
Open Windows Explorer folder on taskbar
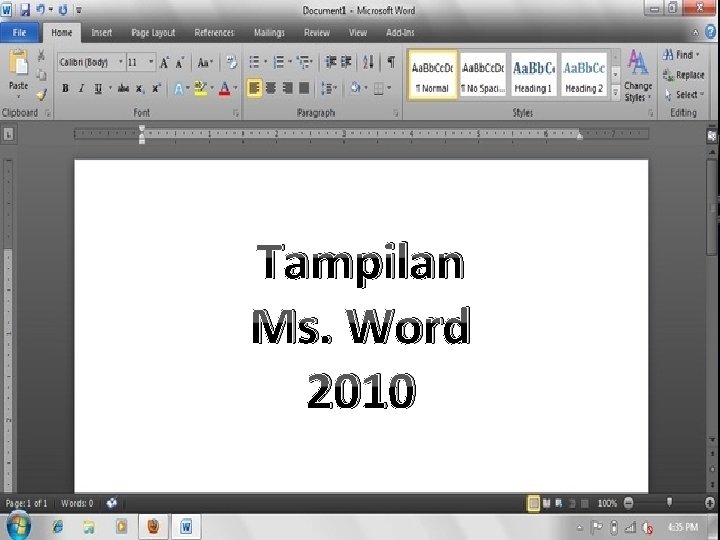(89, 526)
